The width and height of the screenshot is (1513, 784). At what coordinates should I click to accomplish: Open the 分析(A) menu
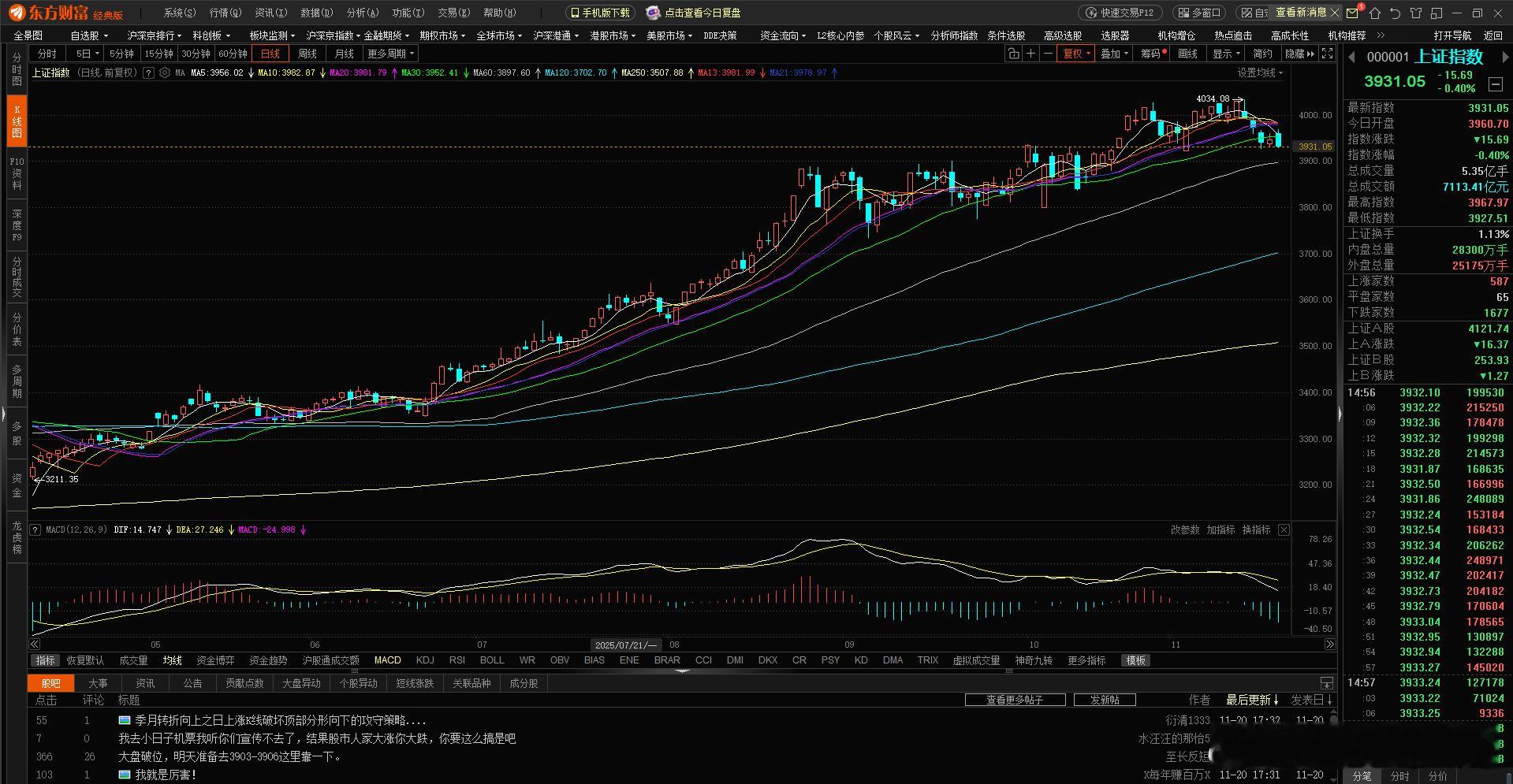[363, 13]
